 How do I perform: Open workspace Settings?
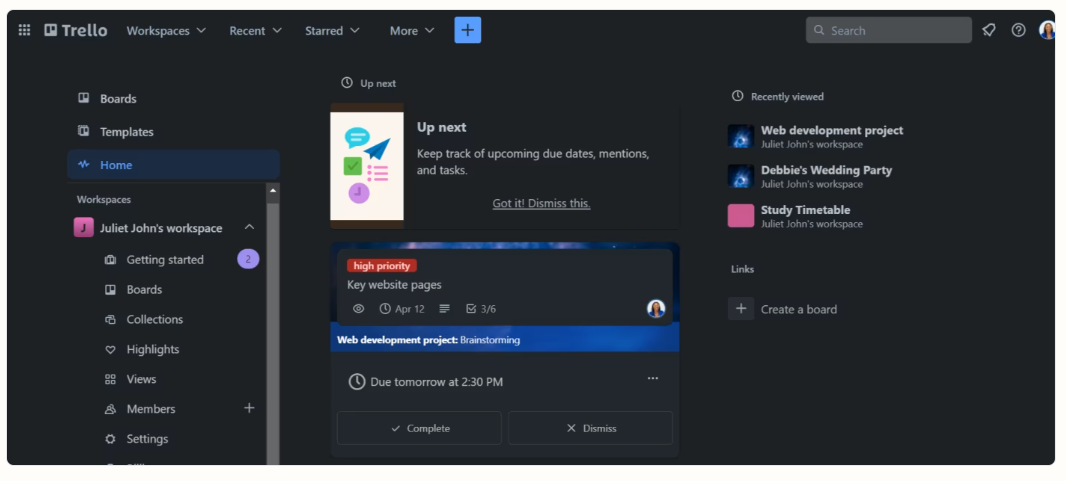(x=148, y=439)
